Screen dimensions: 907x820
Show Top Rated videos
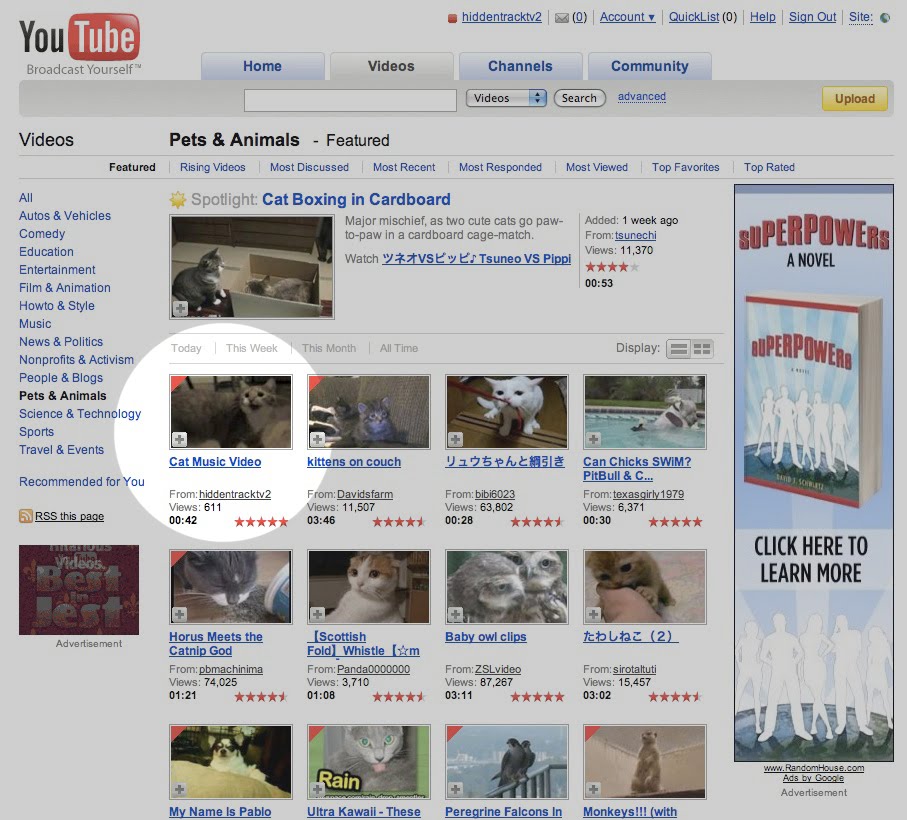pos(769,167)
